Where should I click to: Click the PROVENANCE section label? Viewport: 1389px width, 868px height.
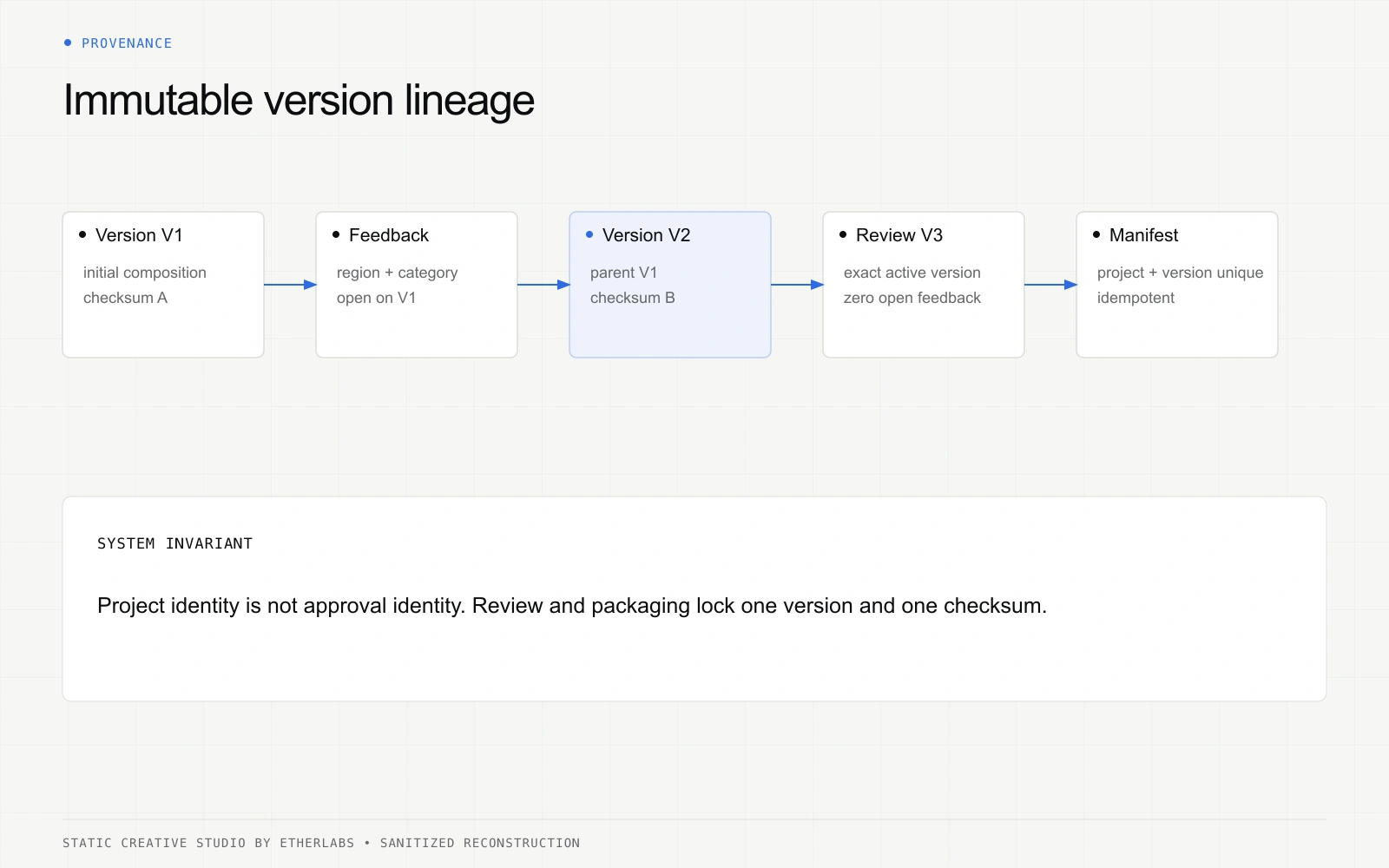click(x=127, y=43)
